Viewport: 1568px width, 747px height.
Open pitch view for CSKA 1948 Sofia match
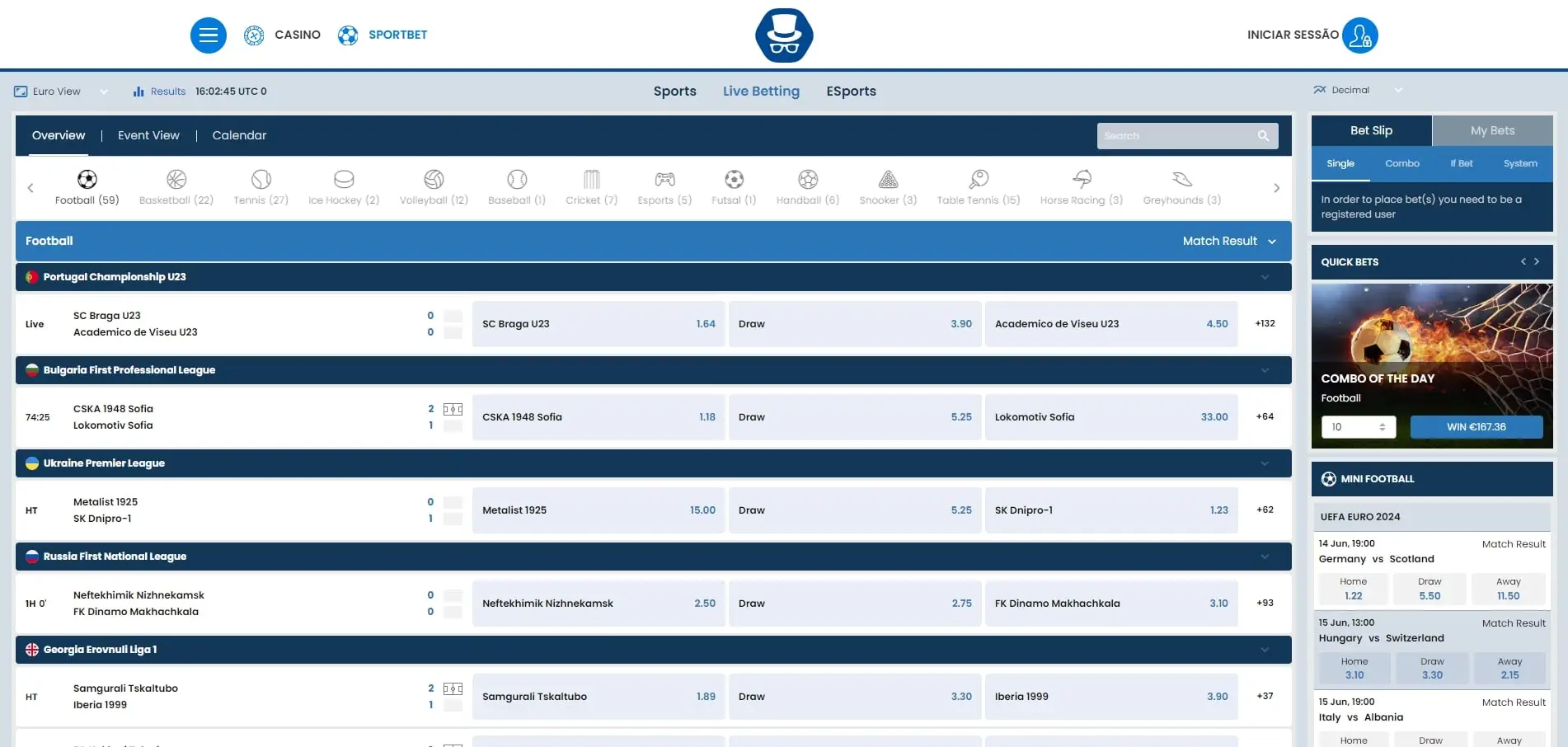(453, 409)
